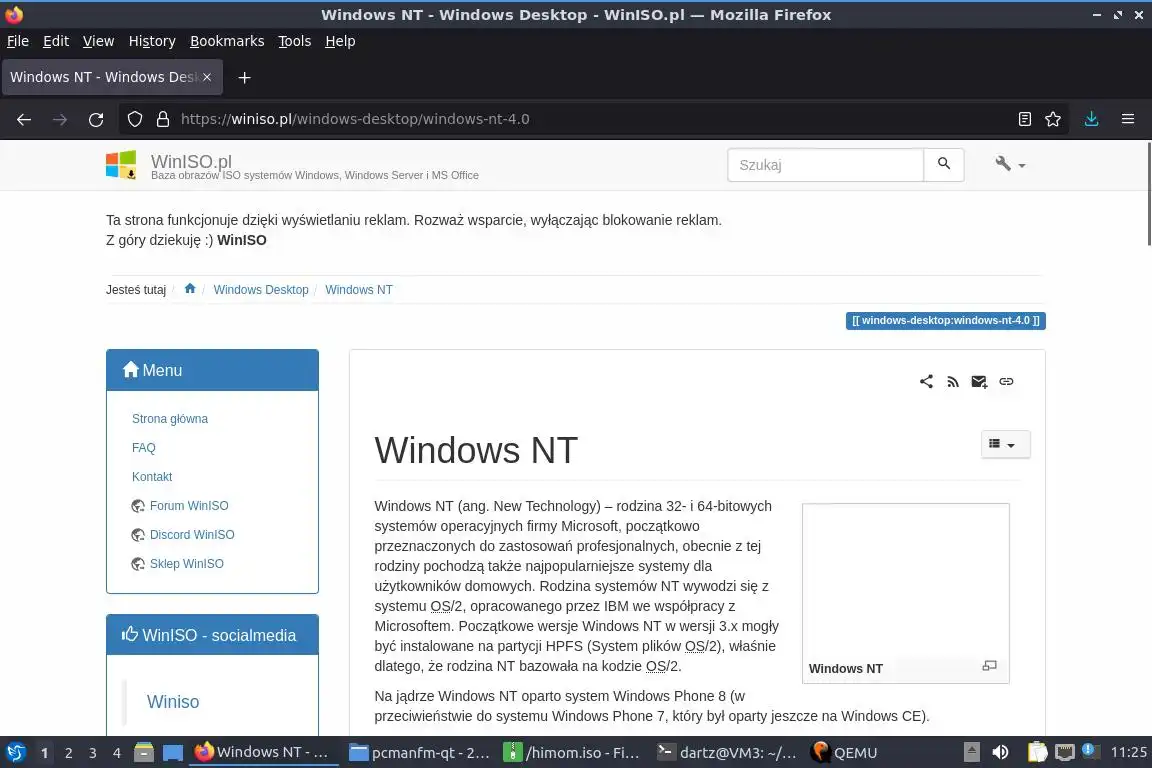The height and width of the screenshot is (768, 1152).
Task: Open the volume speaker tray icon
Action: pyautogui.click(x=1000, y=752)
